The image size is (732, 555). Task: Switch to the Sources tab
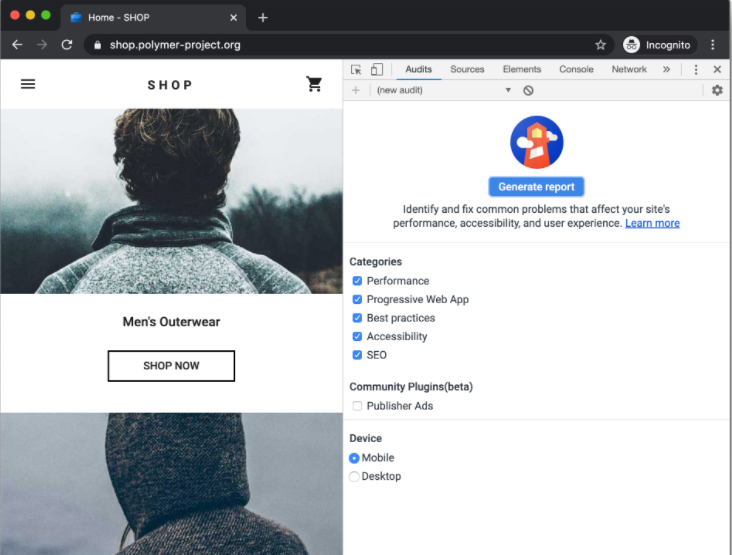pos(467,70)
